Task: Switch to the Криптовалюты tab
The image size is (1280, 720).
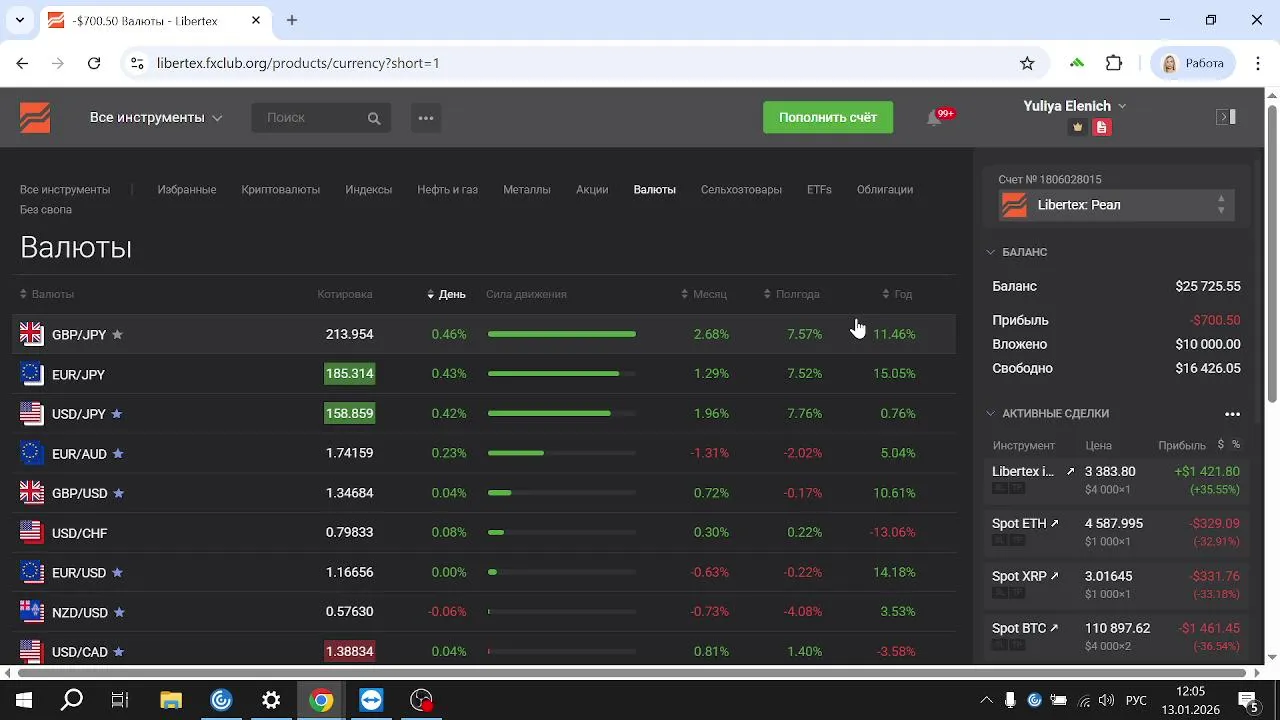Action: [x=280, y=189]
